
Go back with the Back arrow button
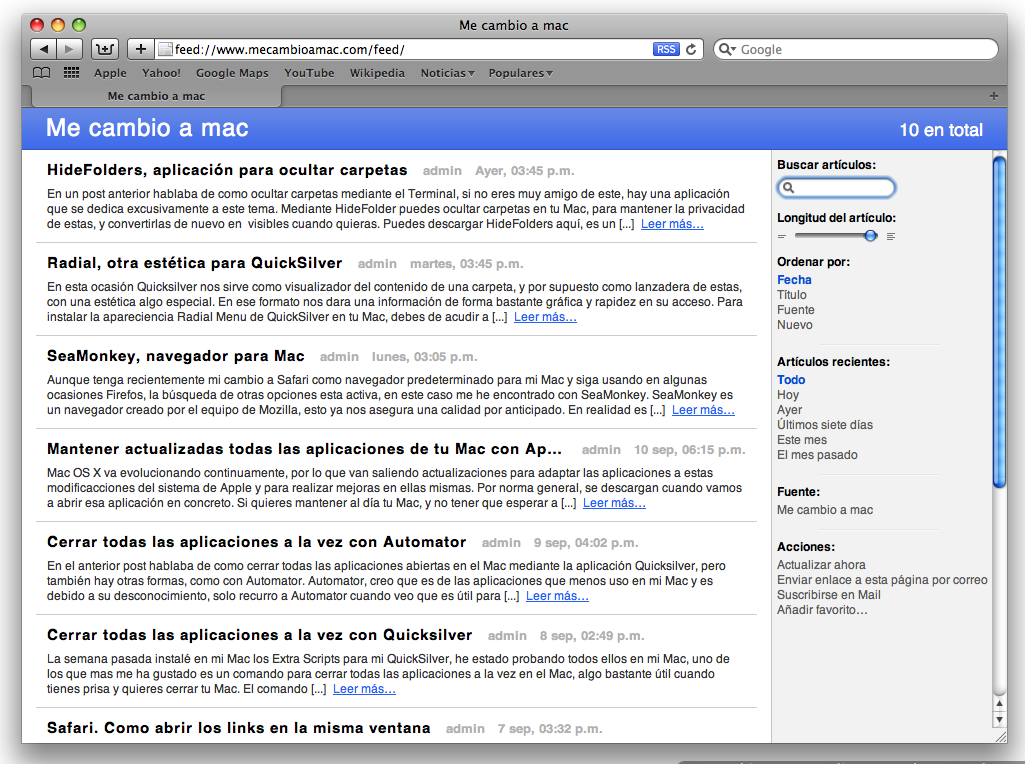click(x=44, y=49)
